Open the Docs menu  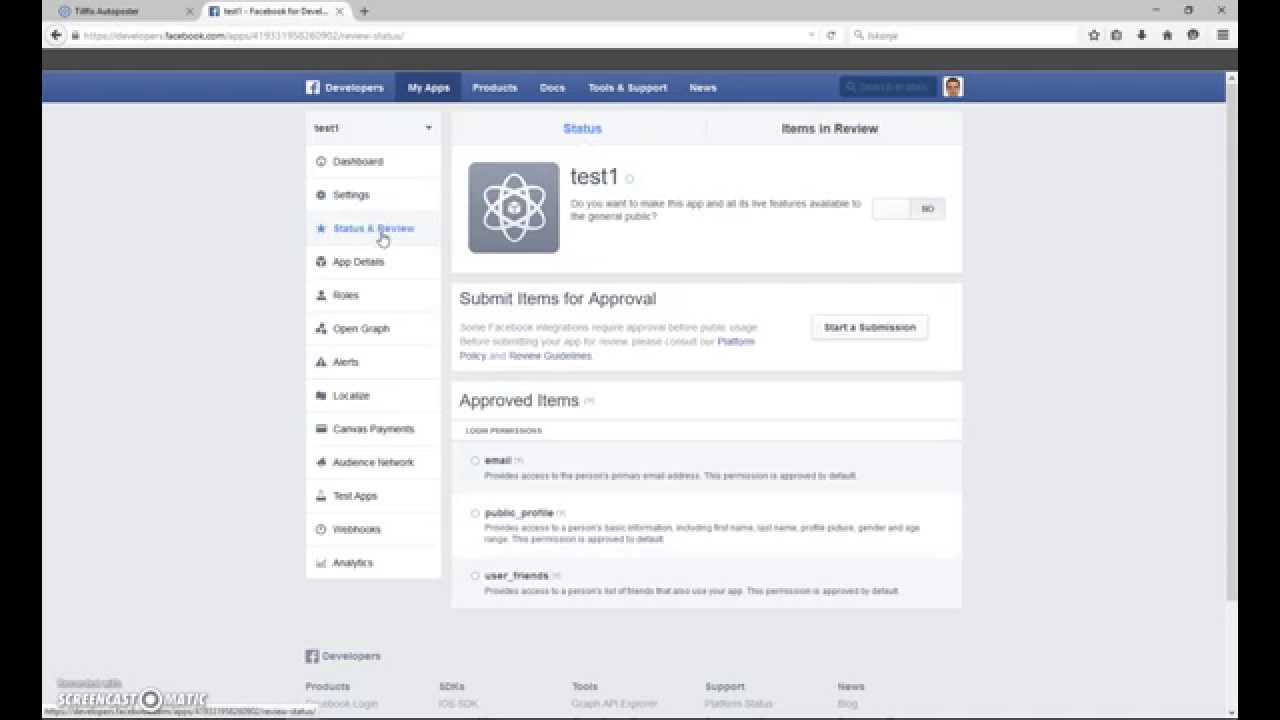552,88
